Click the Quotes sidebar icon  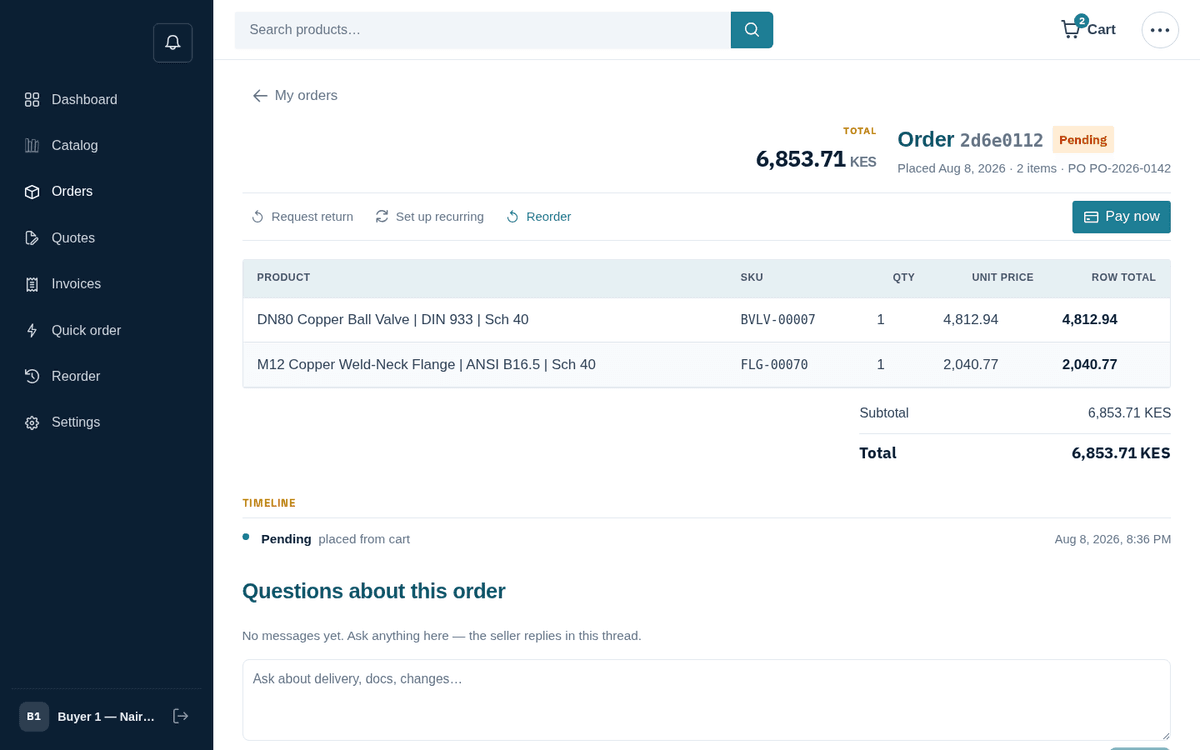32,238
